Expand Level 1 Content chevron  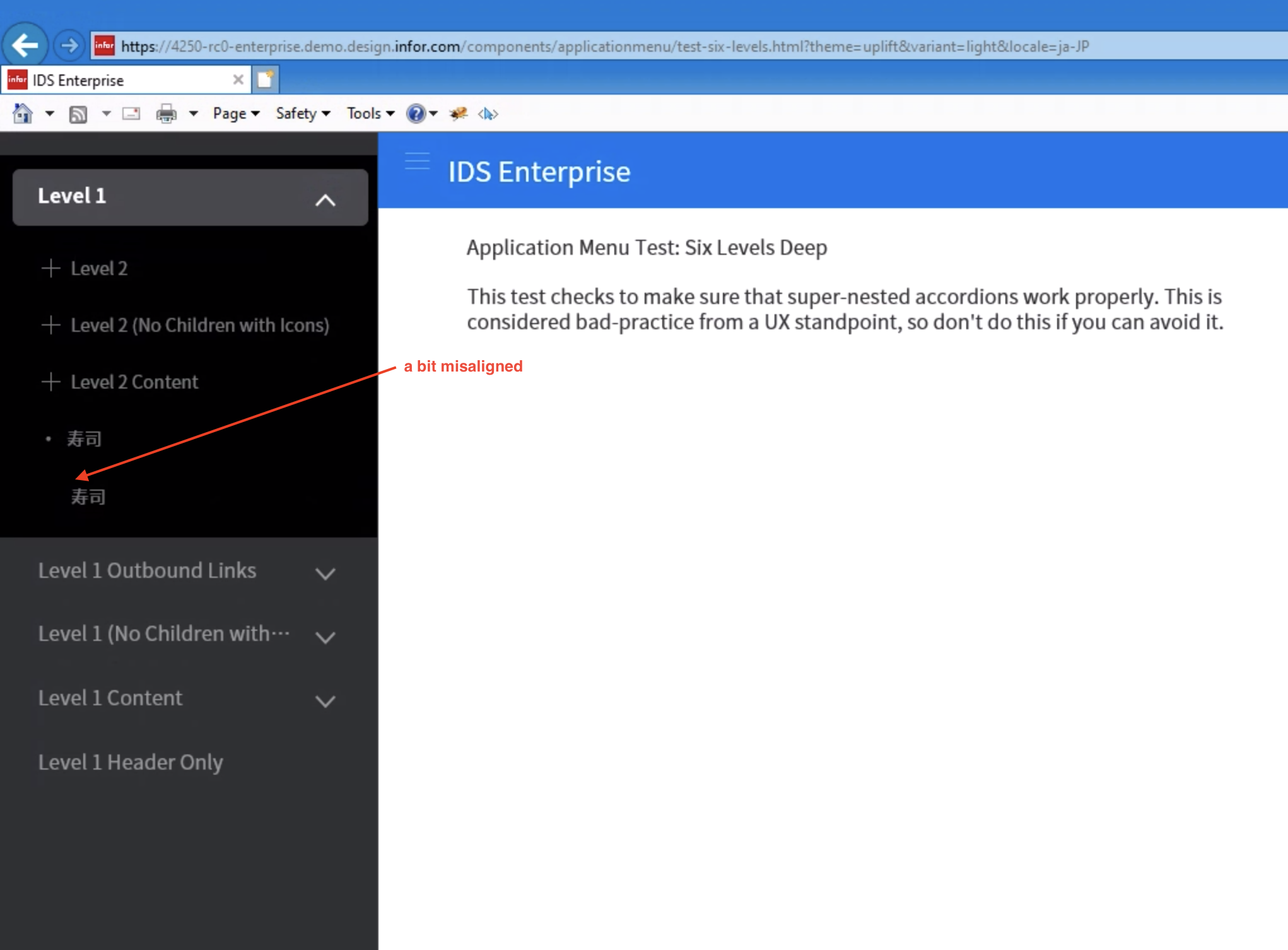click(x=325, y=701)
